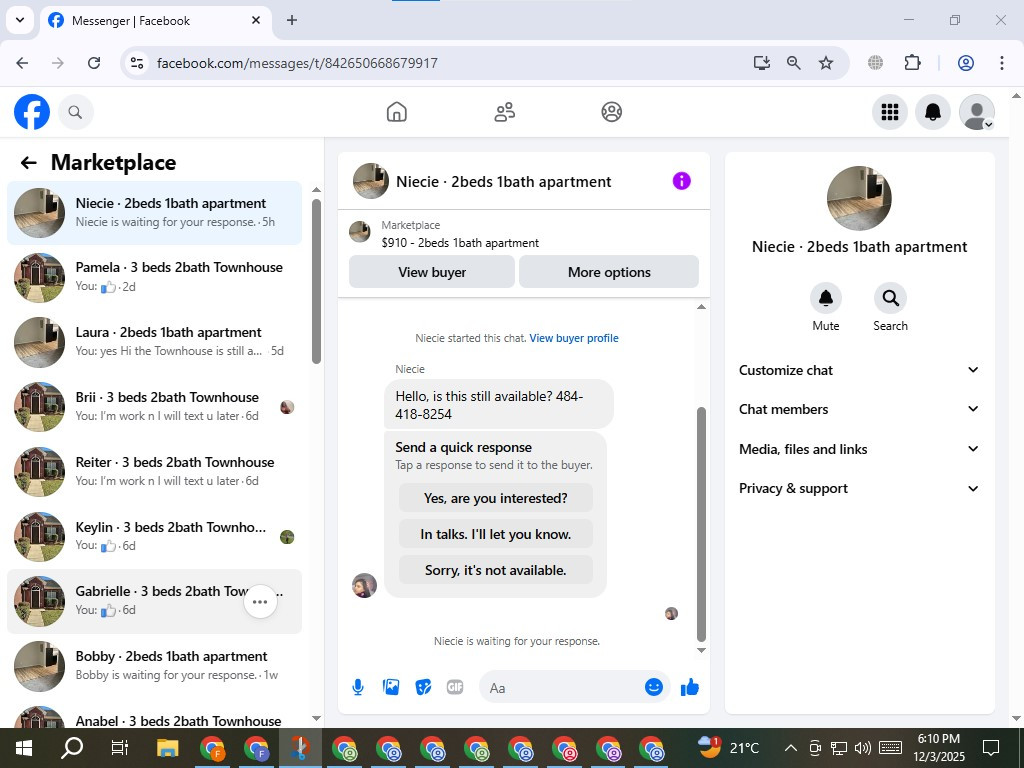Click the install app icon in address bar
This screenshot has width=1024, height=768.
pyautogui.click(x=761, y=63)
